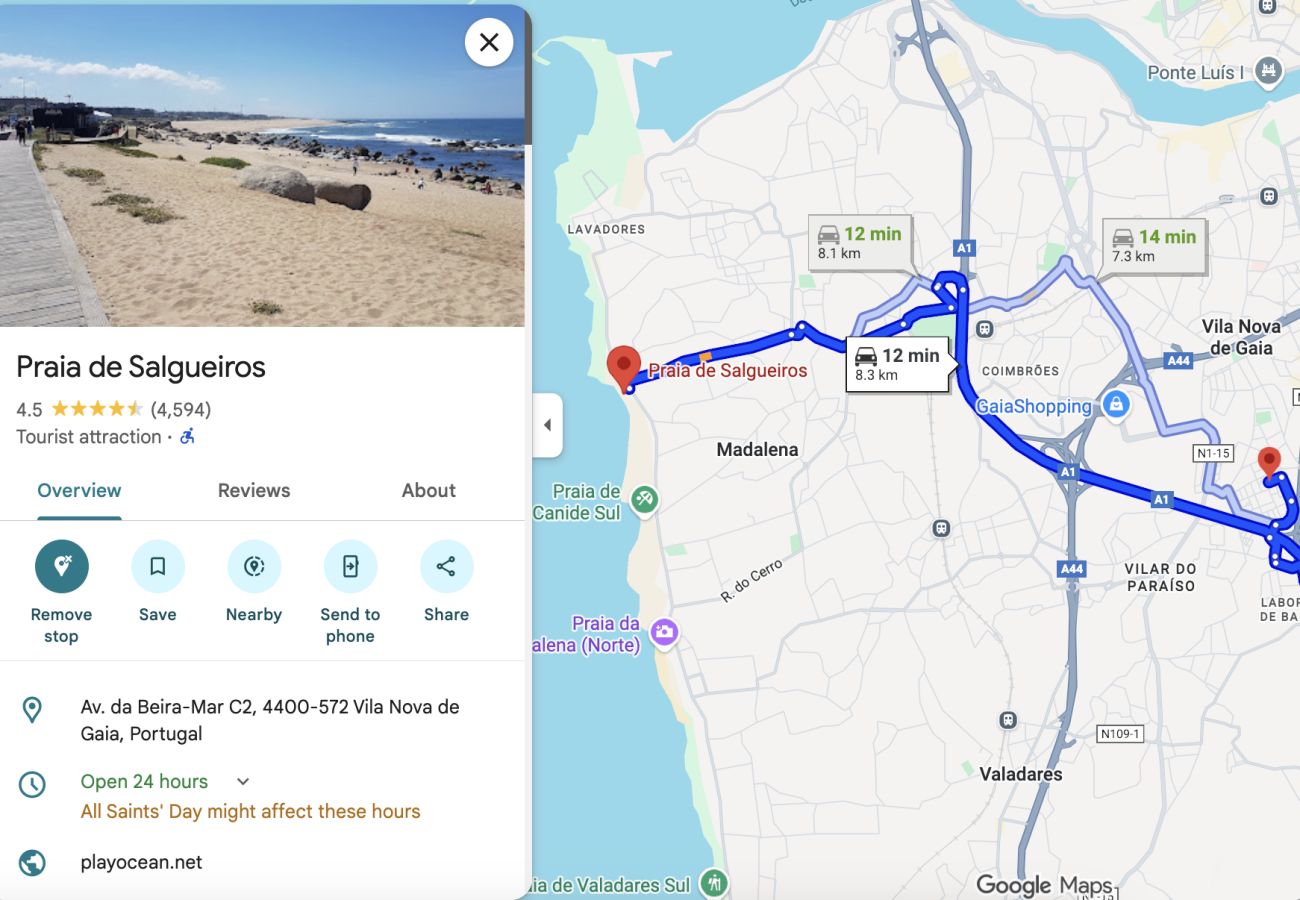This screenshot has width=1300, height=900.
Task: Click the Praia da Madalena (Norte) camera marker
Action: click(663, 632)
